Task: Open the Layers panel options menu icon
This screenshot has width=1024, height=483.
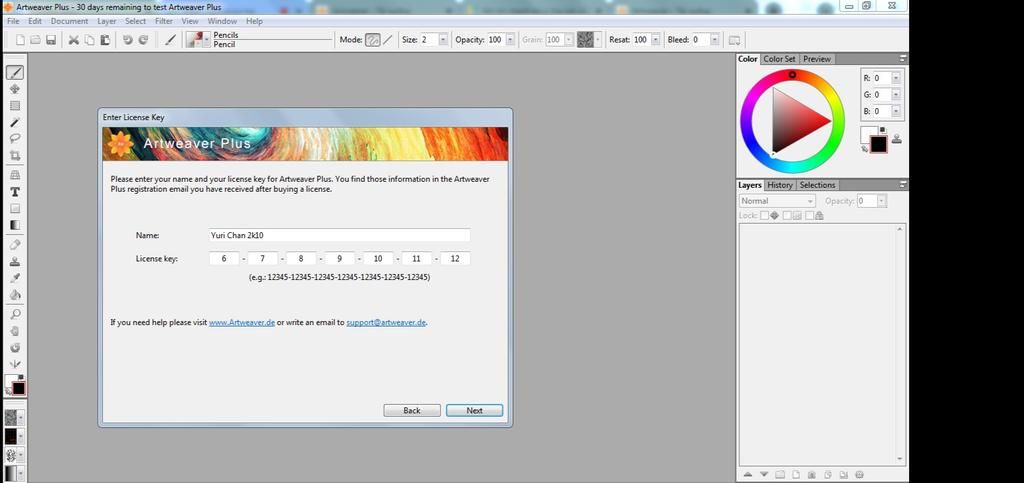Action: click(x=903, y=185)
